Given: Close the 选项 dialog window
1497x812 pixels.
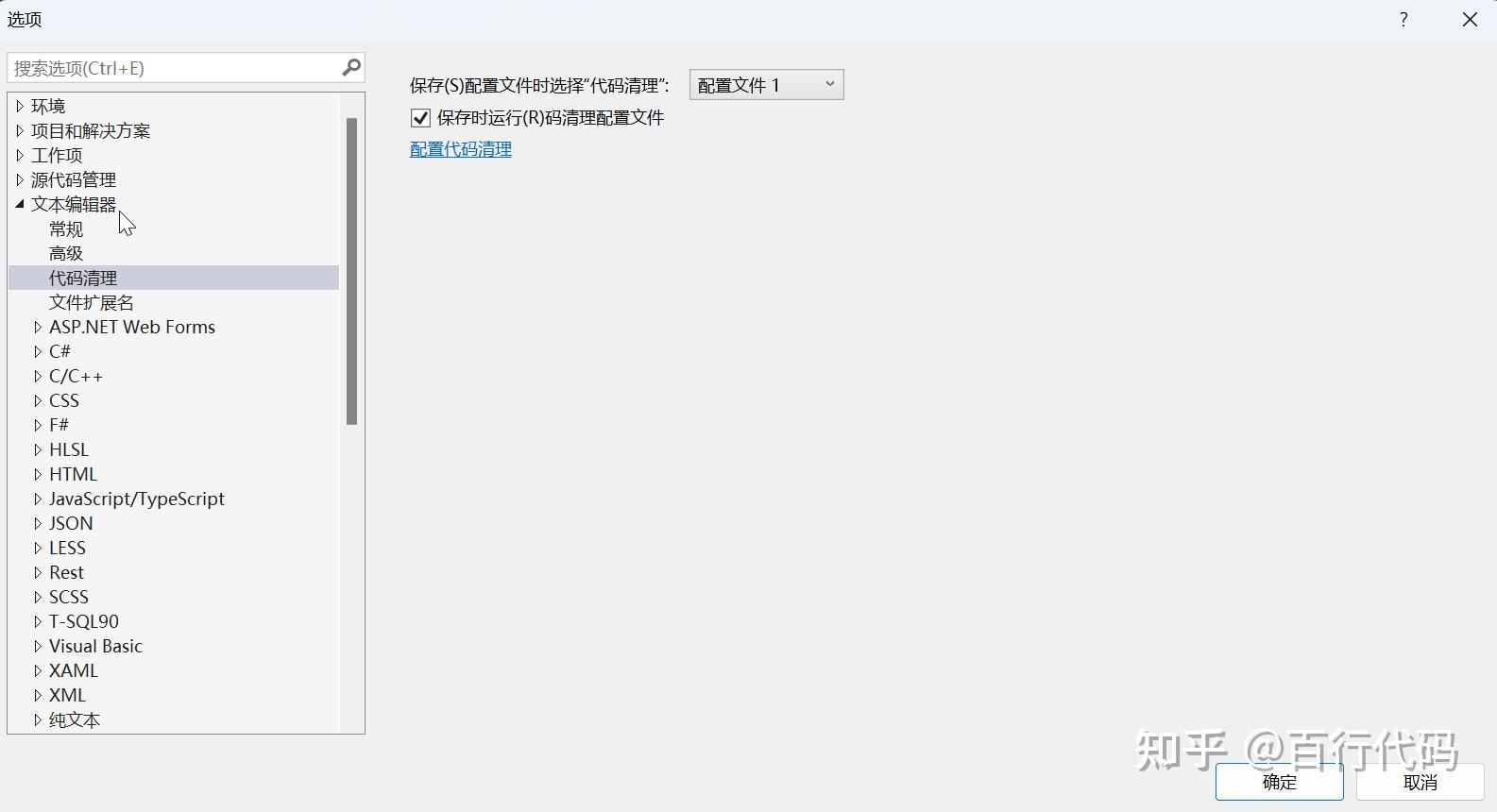Looking at the screenshot, I should (x=1470, y=19).
